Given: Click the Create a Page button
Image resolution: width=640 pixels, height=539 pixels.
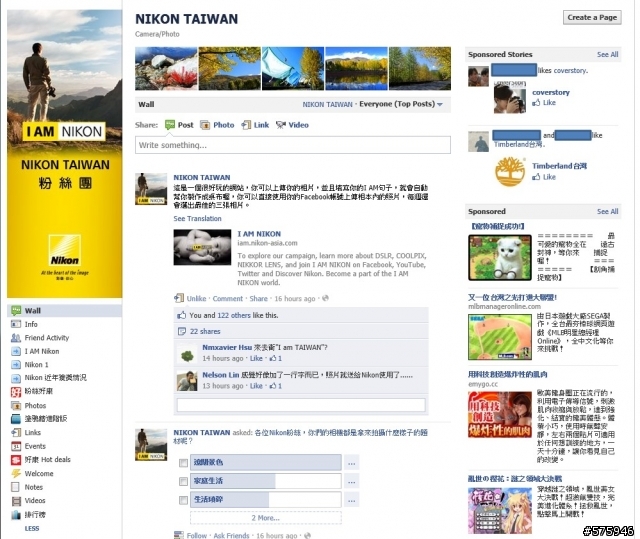Looking at the screenshot, I should [592, 18].
